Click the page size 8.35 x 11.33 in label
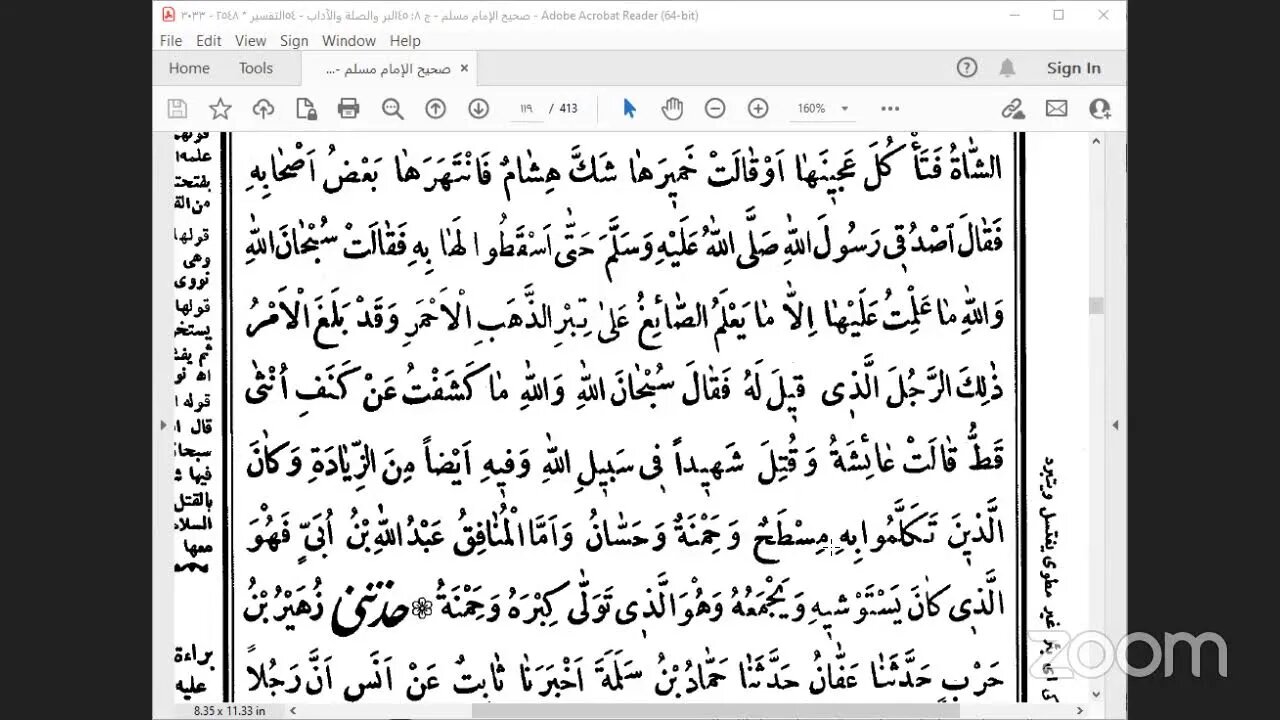 (229, 710)
